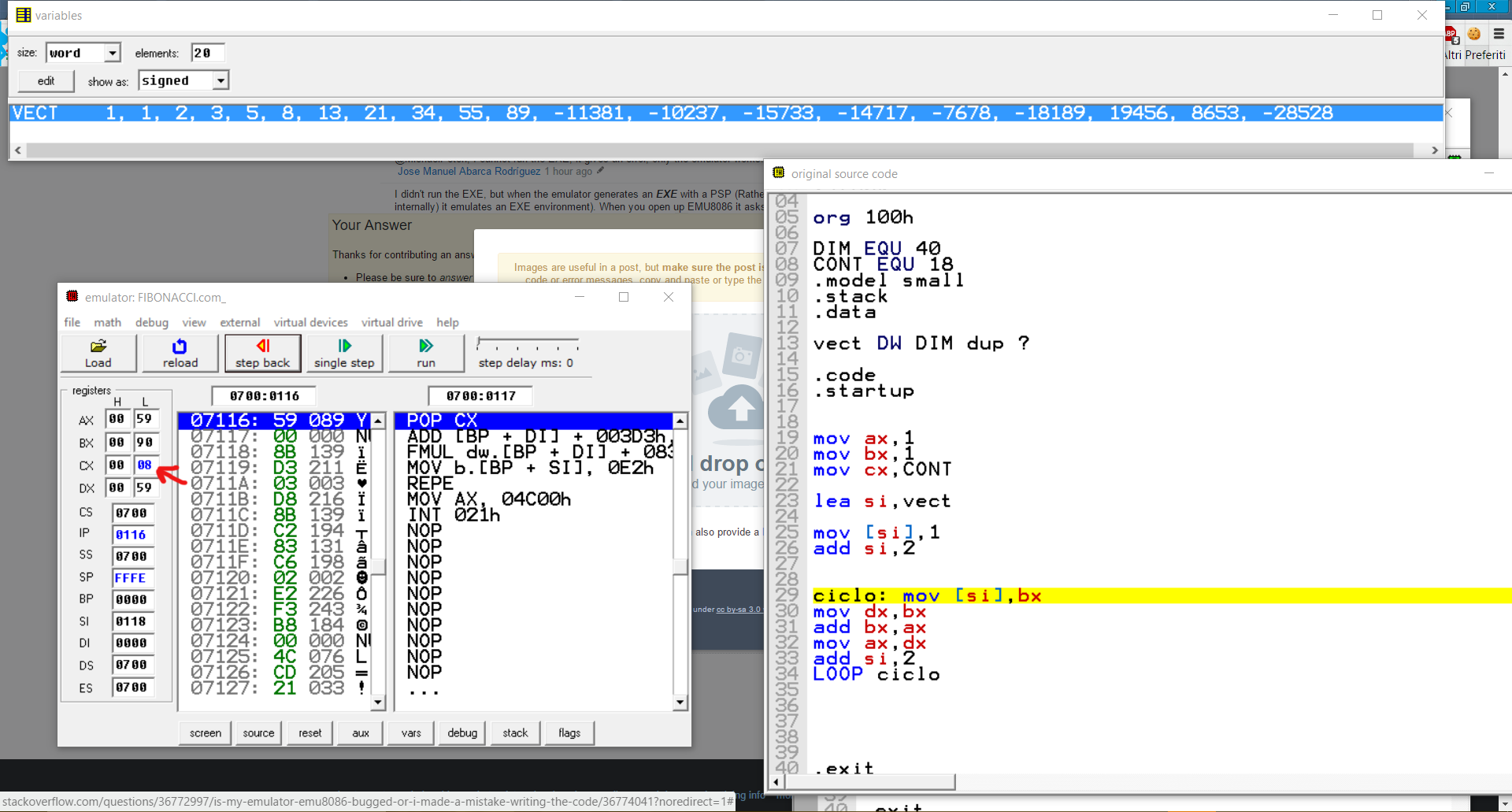
Task: Open the file menu in emulator
Action: [72, 322]
